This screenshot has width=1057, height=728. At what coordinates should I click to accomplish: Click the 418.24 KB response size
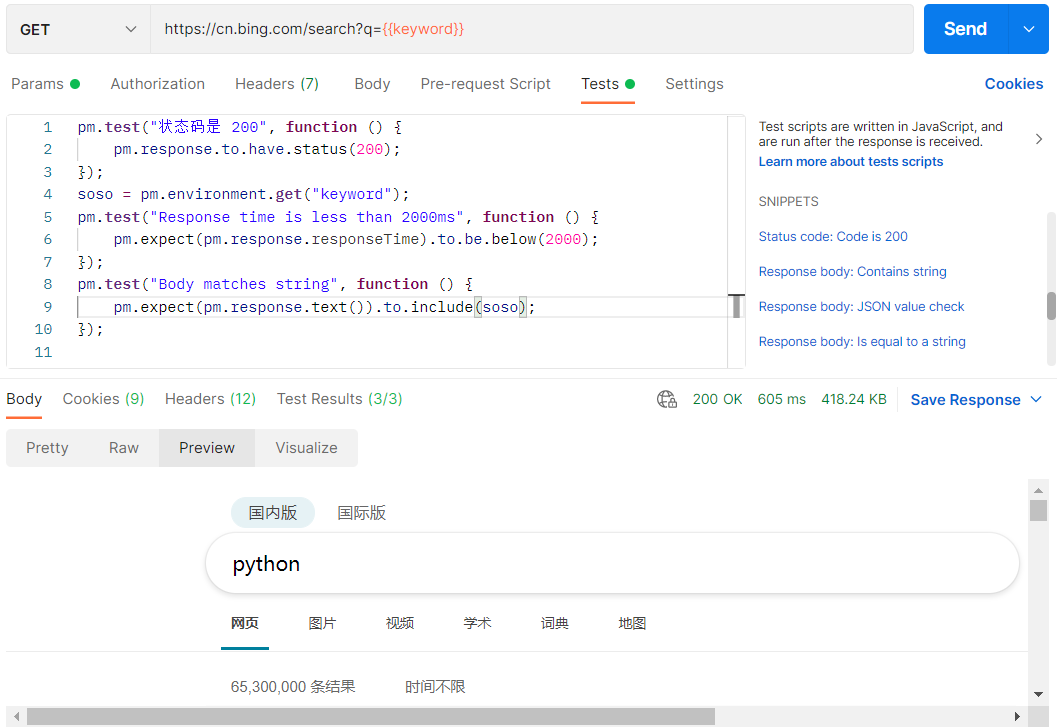point(853,400)
